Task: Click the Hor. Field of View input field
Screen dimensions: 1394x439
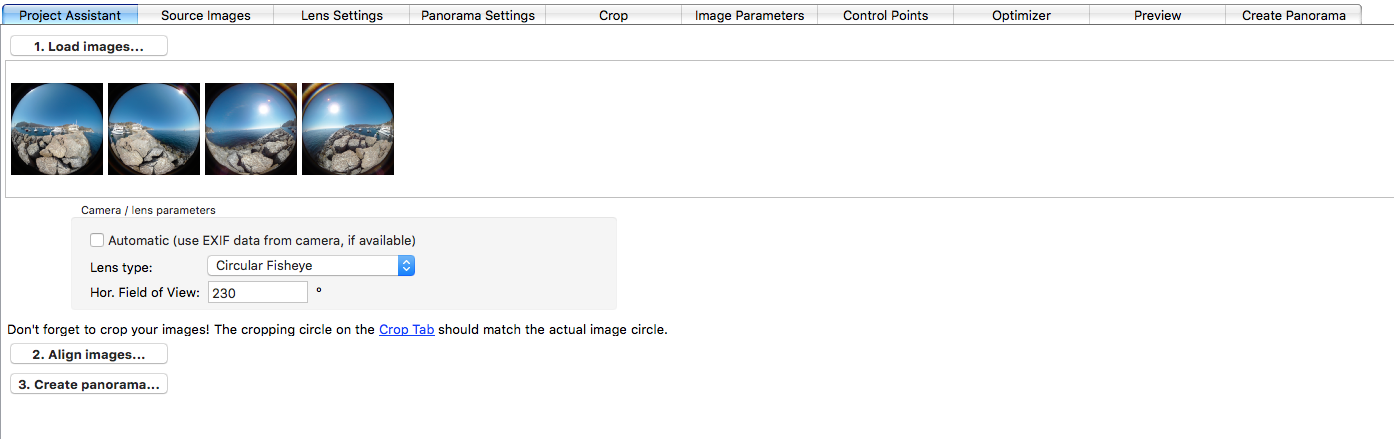Action: point(258,292)
